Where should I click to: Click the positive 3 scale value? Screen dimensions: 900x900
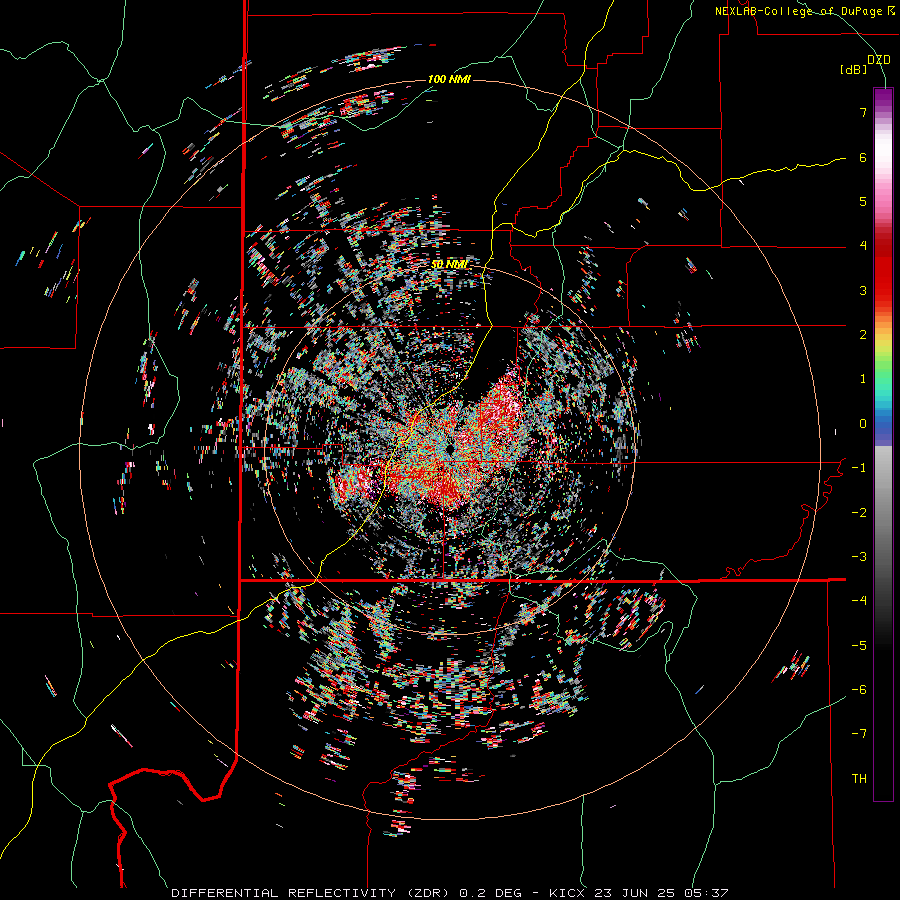click(x=863, y=290)
